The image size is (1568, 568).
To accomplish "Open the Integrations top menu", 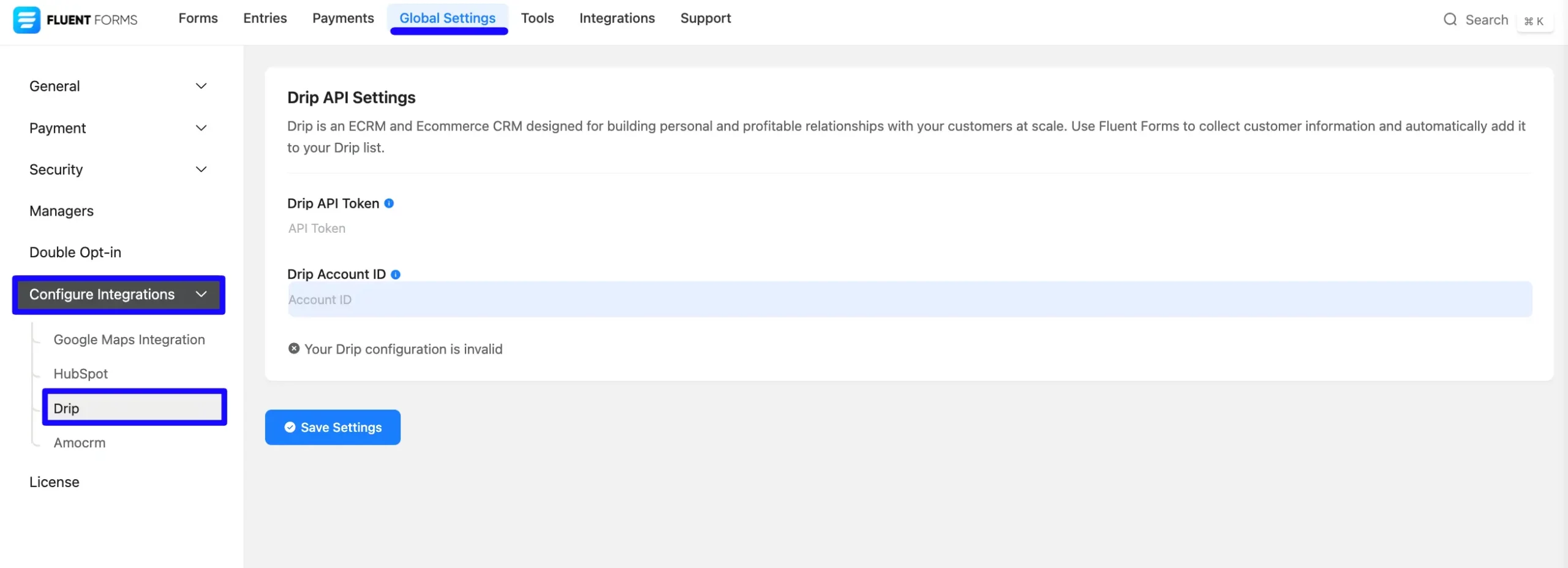I will 617,18.
